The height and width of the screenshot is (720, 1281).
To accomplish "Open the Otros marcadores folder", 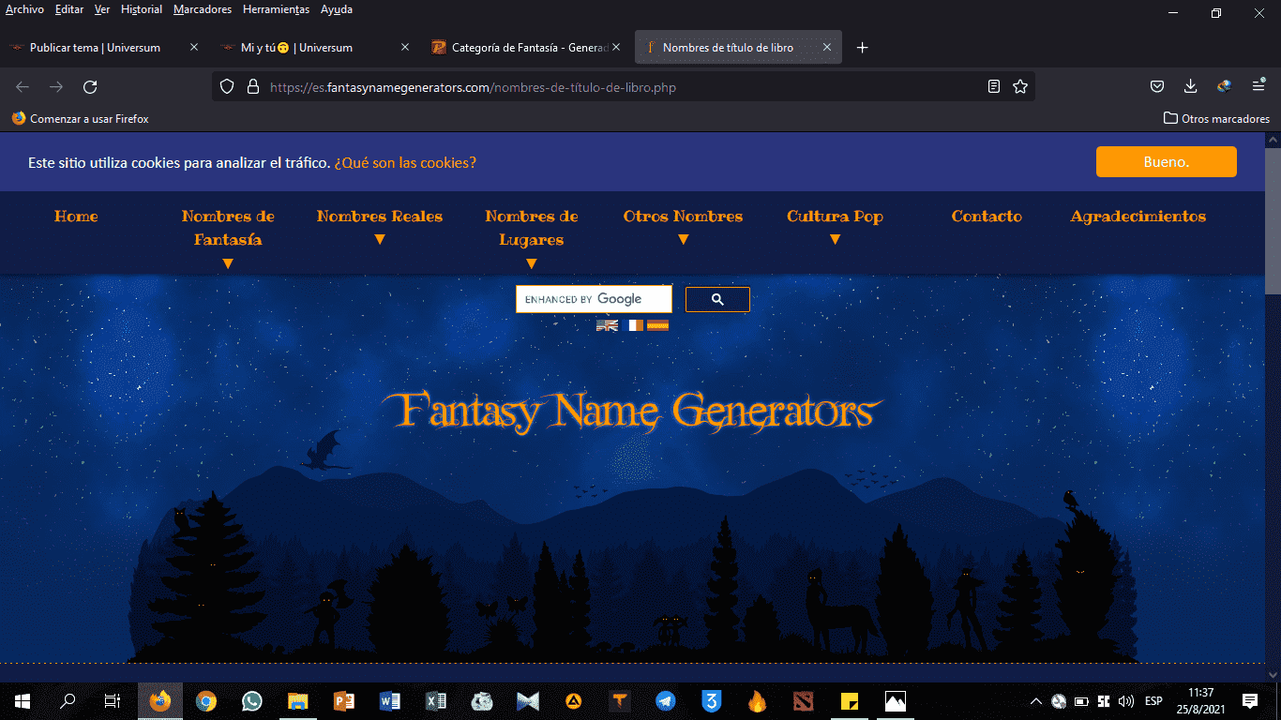I will click(1216, 118).
